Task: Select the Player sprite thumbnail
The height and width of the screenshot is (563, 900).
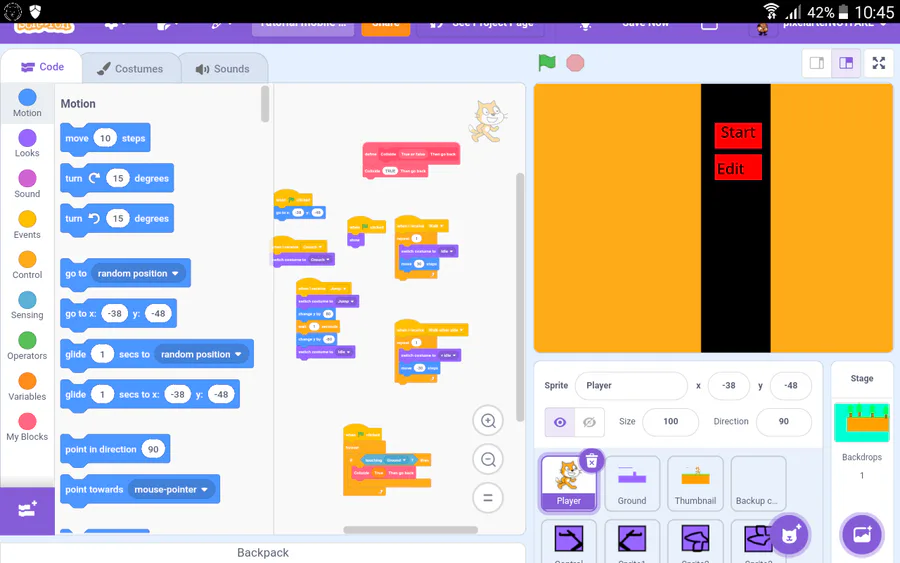Action: click(x=568, y=483)
